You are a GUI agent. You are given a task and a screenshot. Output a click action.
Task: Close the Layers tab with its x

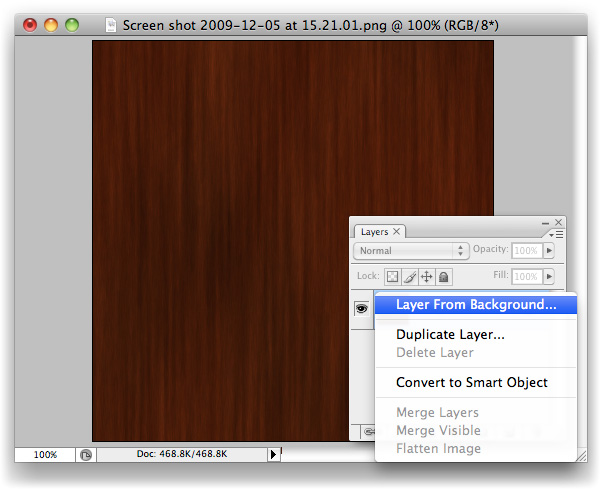point(397,231)
